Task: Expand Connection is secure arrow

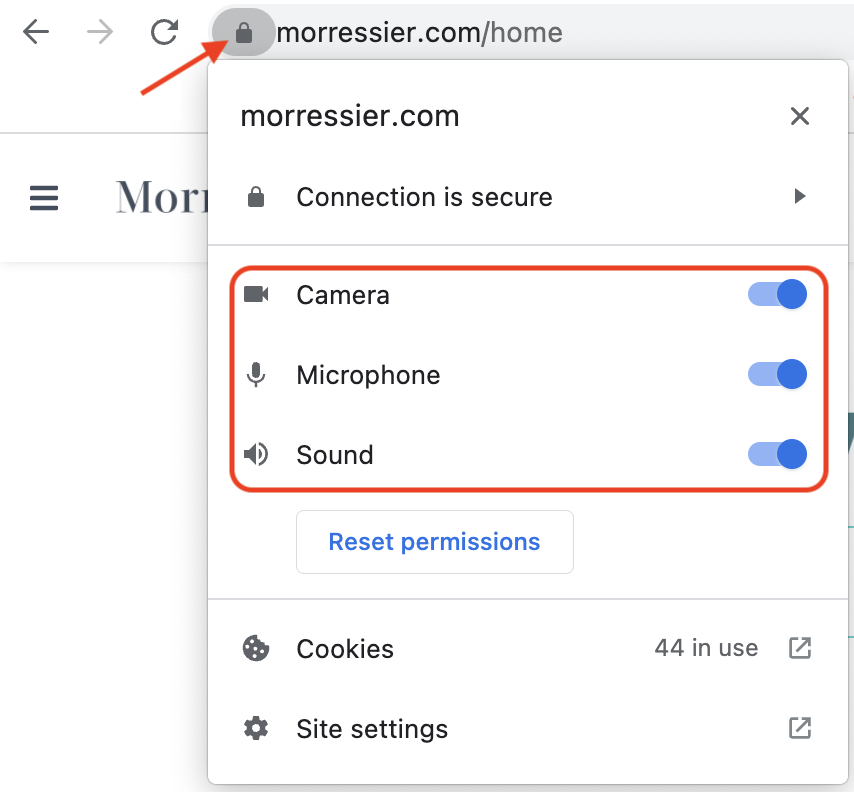Action: tap(800, 196)
